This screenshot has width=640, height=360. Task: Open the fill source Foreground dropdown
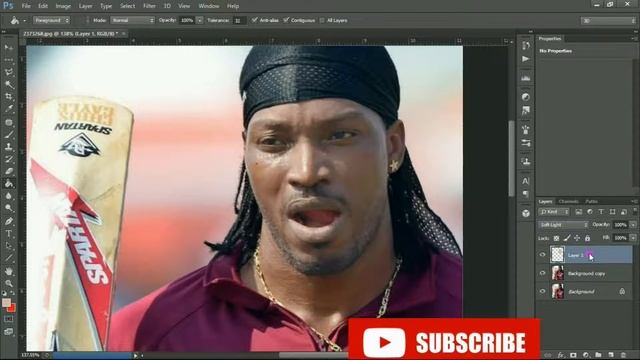point(51,20)
